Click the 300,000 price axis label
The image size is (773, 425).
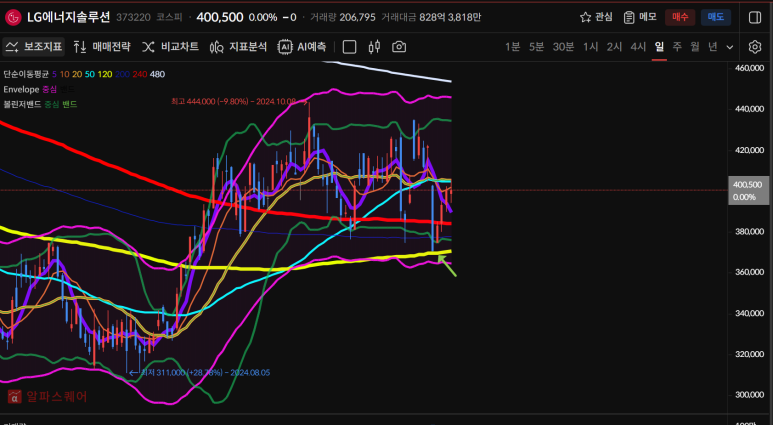click(748, 395)
